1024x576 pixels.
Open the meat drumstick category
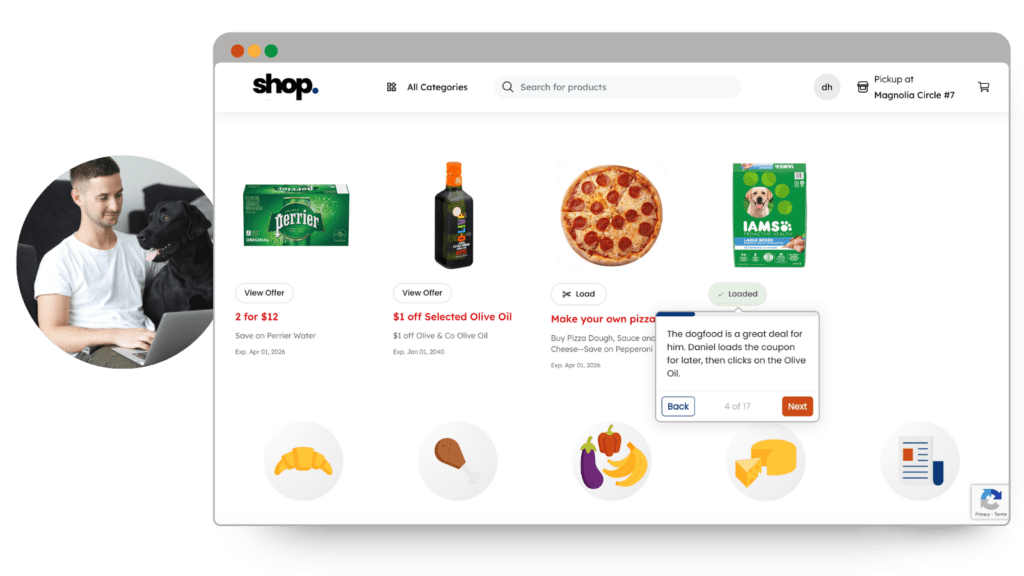[457, 461]
